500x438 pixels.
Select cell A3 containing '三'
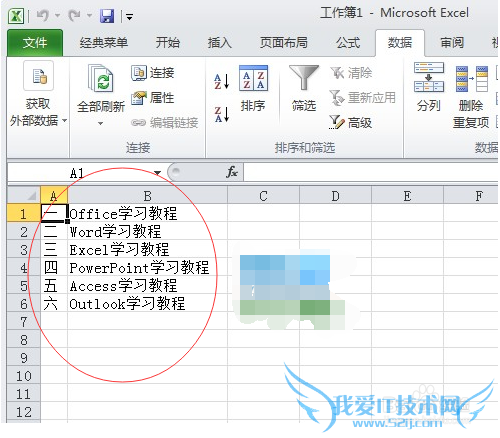[54, 249]
